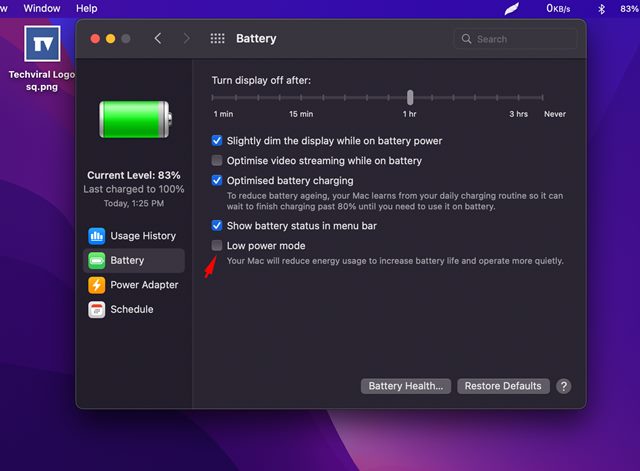
Task: Minimize the window with the yellow button
Action: [x=111, y=39]
